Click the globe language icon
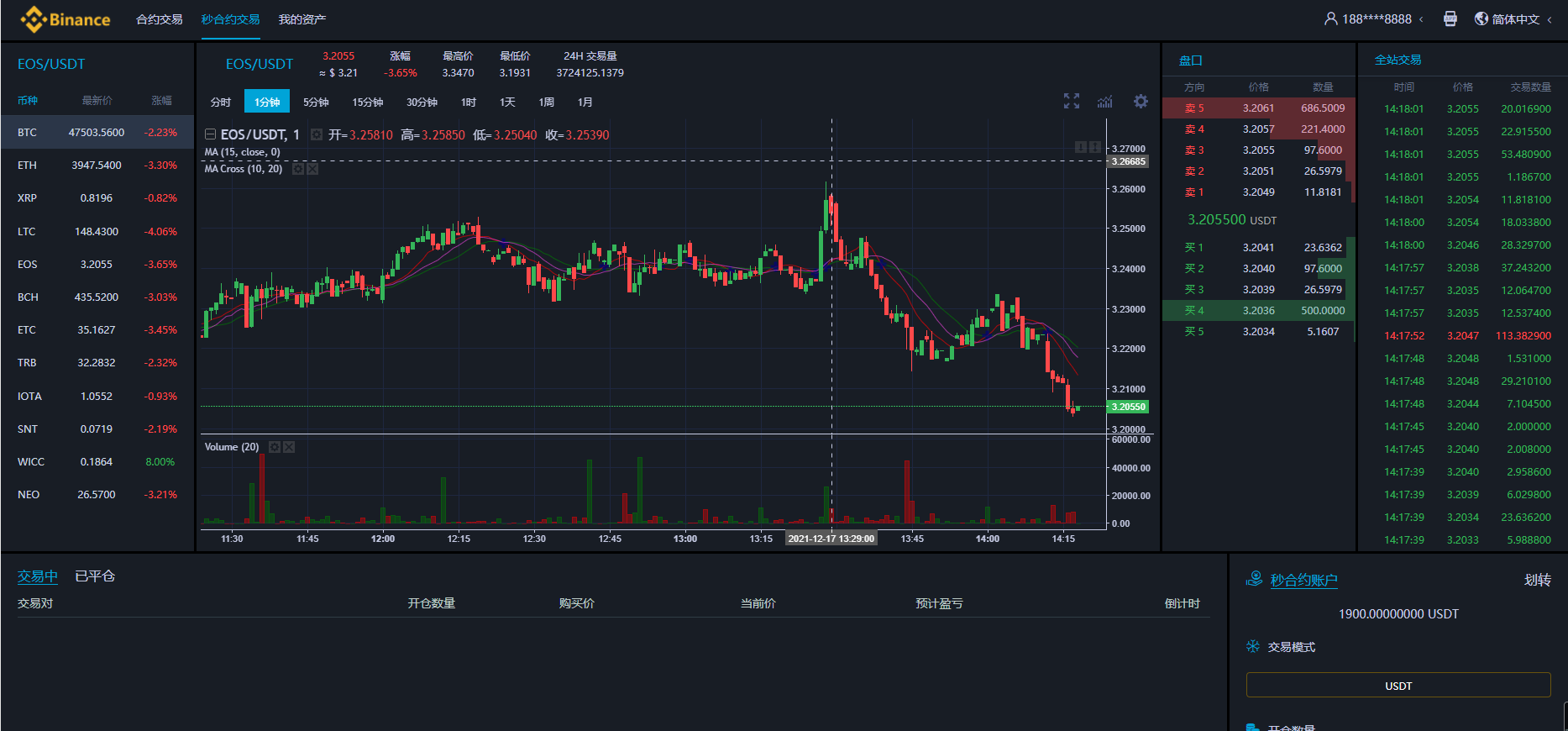Screen dimensions: 1568x731 (x=1481, y=18)
